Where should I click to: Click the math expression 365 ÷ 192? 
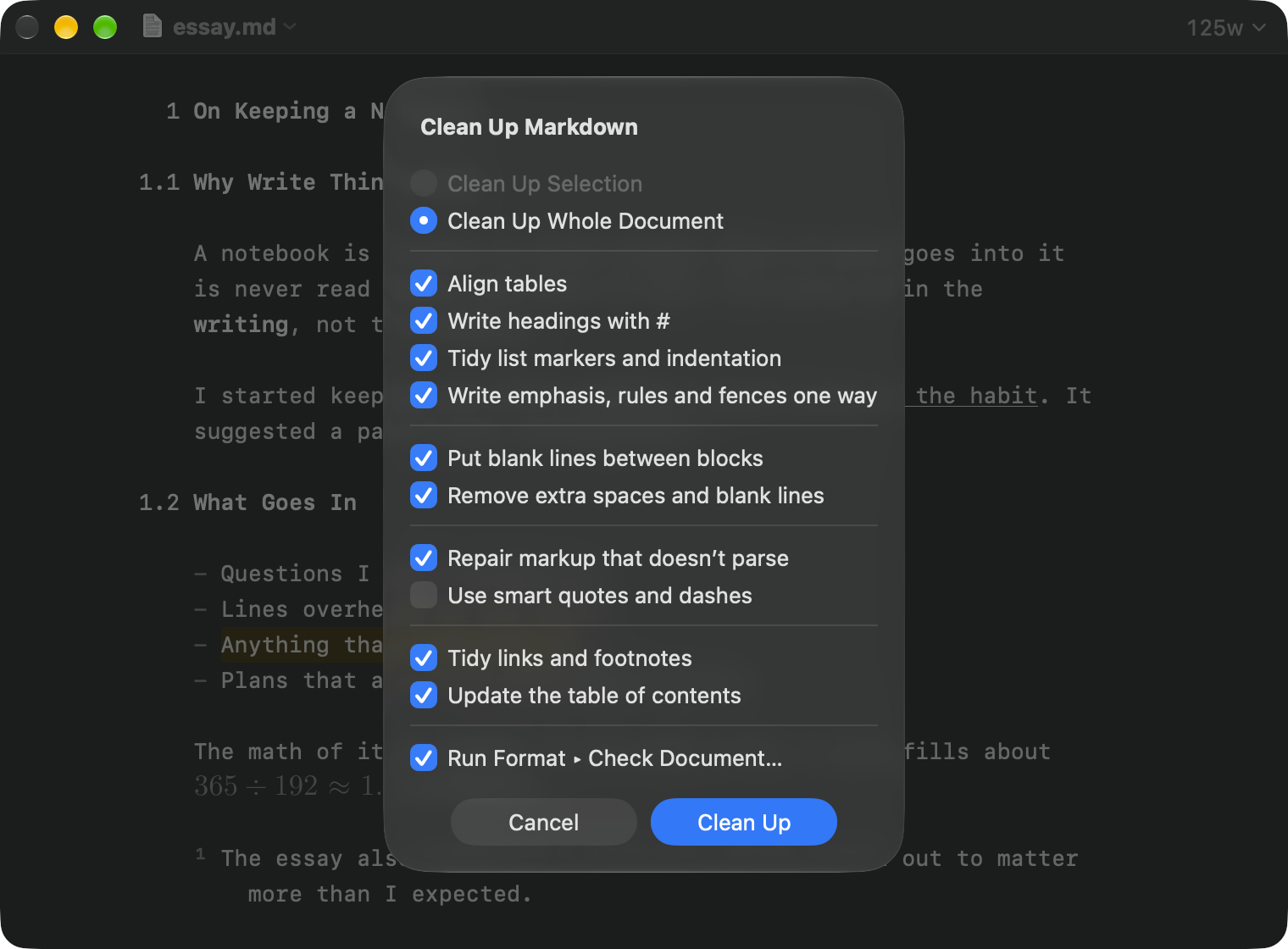256,786
